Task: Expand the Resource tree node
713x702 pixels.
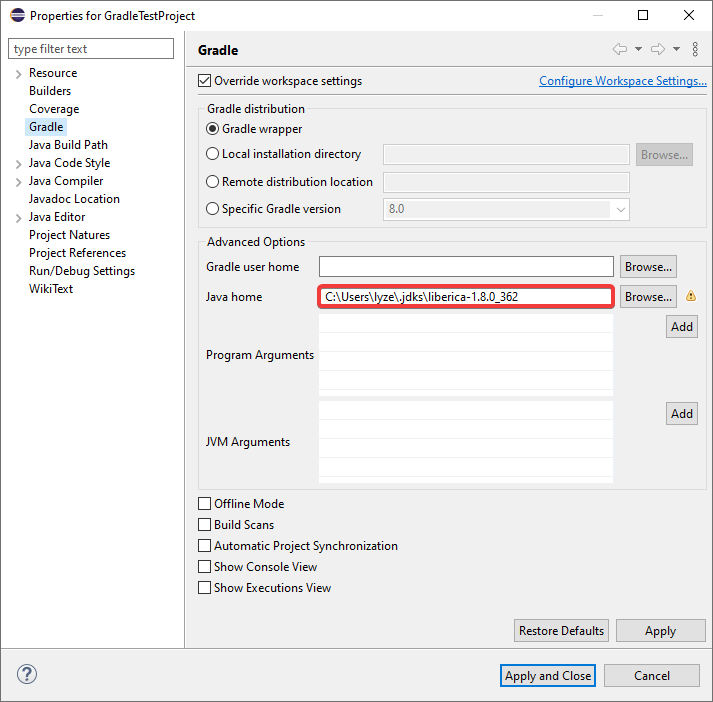Action: [x=18, y=74]
